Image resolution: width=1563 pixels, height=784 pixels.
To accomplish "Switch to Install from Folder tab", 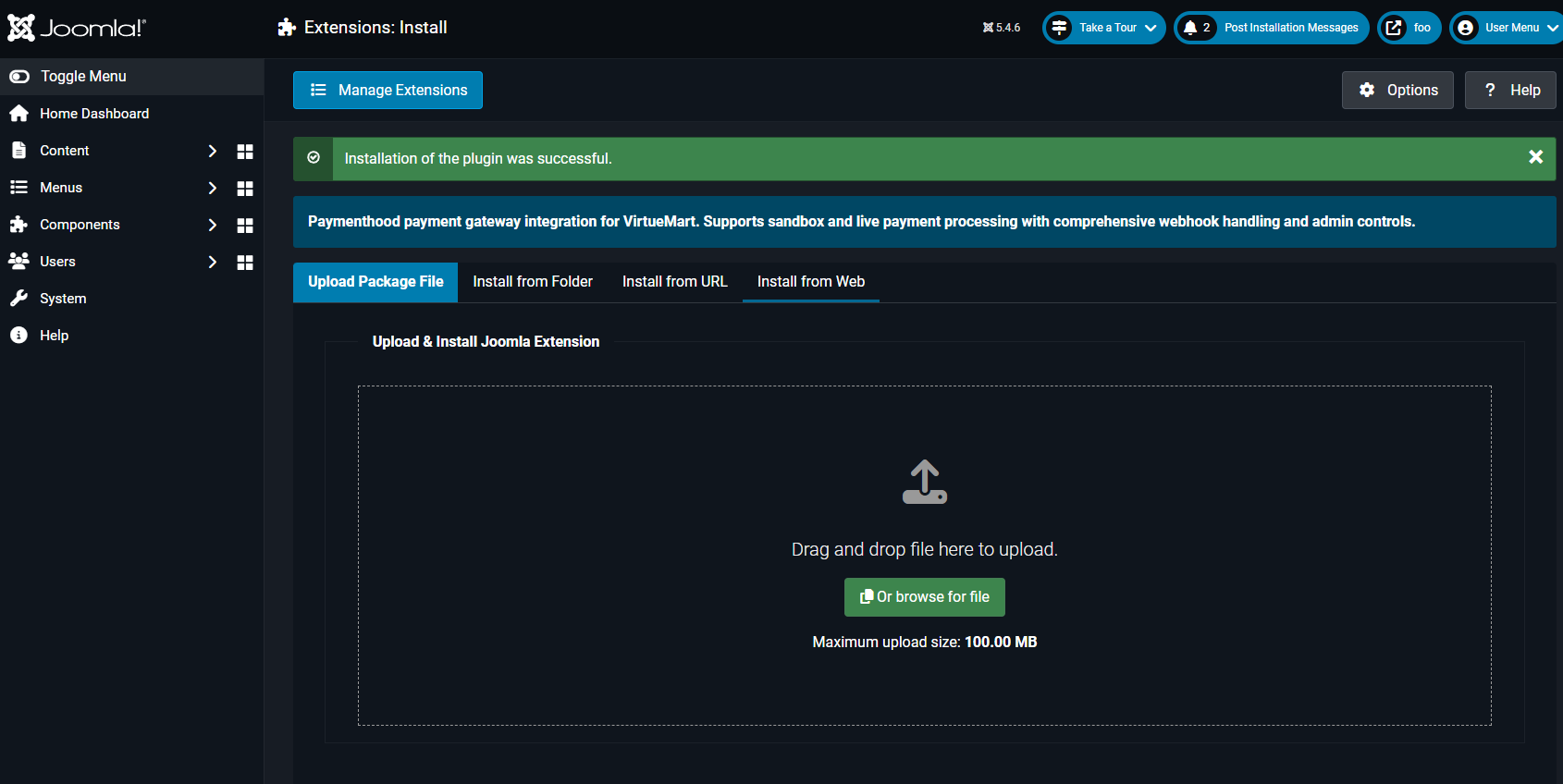I will [x=533, y=282].
